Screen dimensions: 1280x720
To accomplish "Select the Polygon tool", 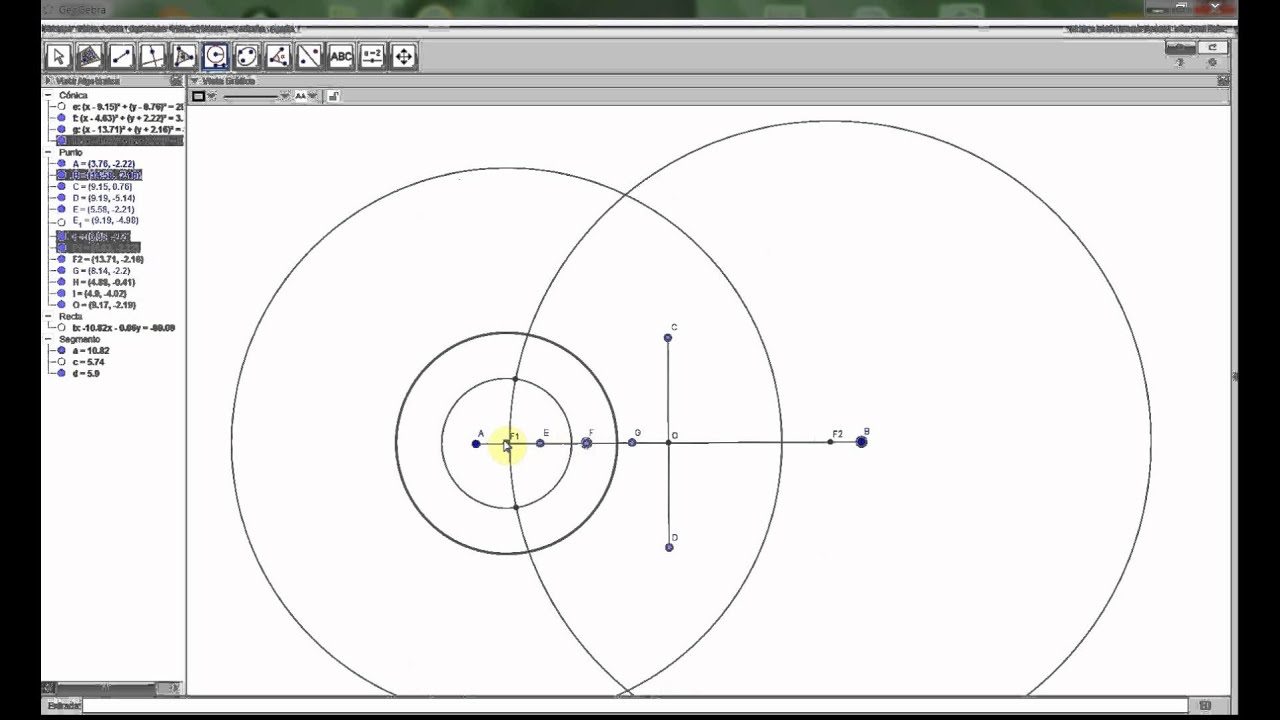I will click(184, 56).
